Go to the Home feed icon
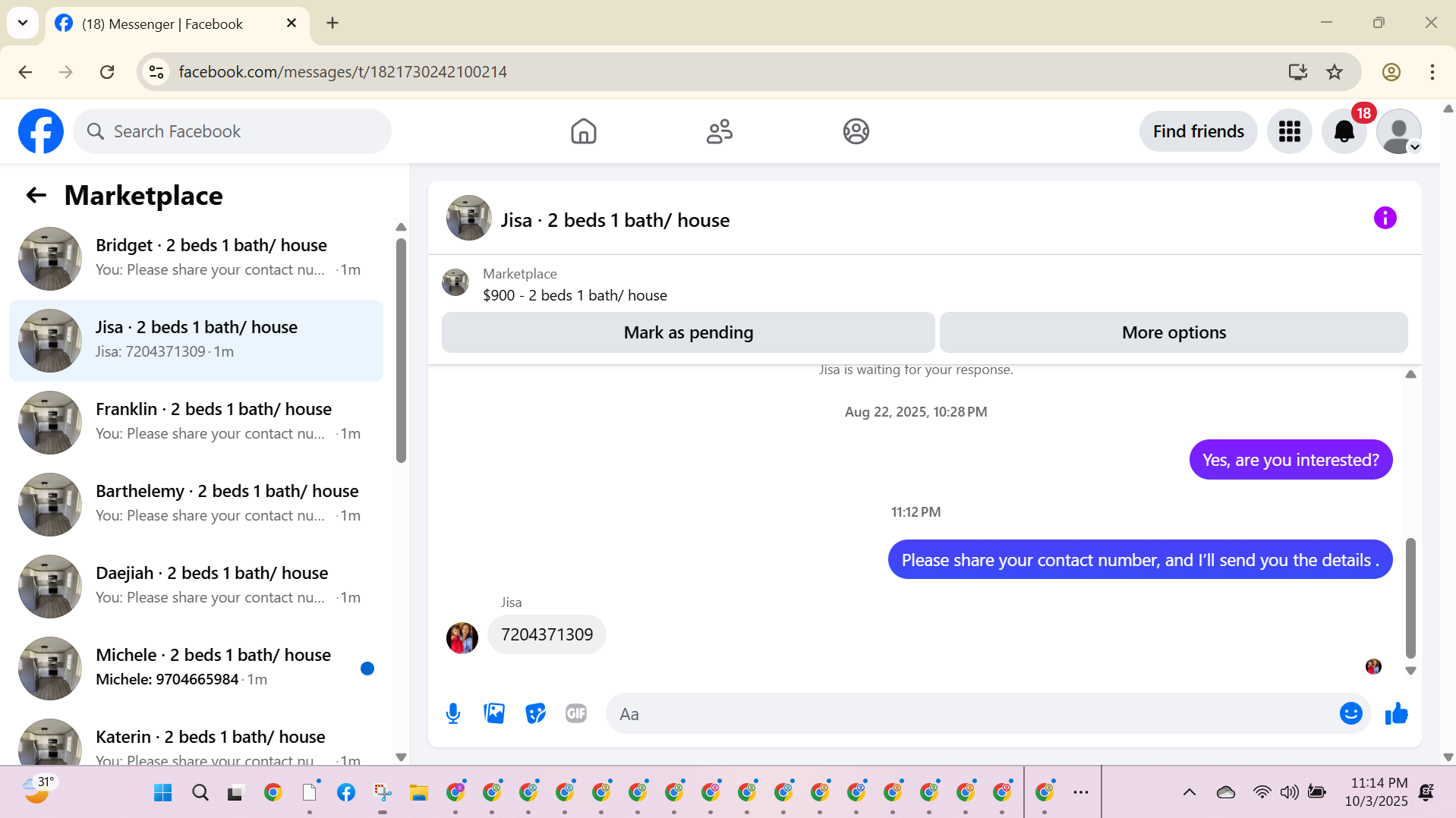1456x818 pixels. (x=583, y=131)
